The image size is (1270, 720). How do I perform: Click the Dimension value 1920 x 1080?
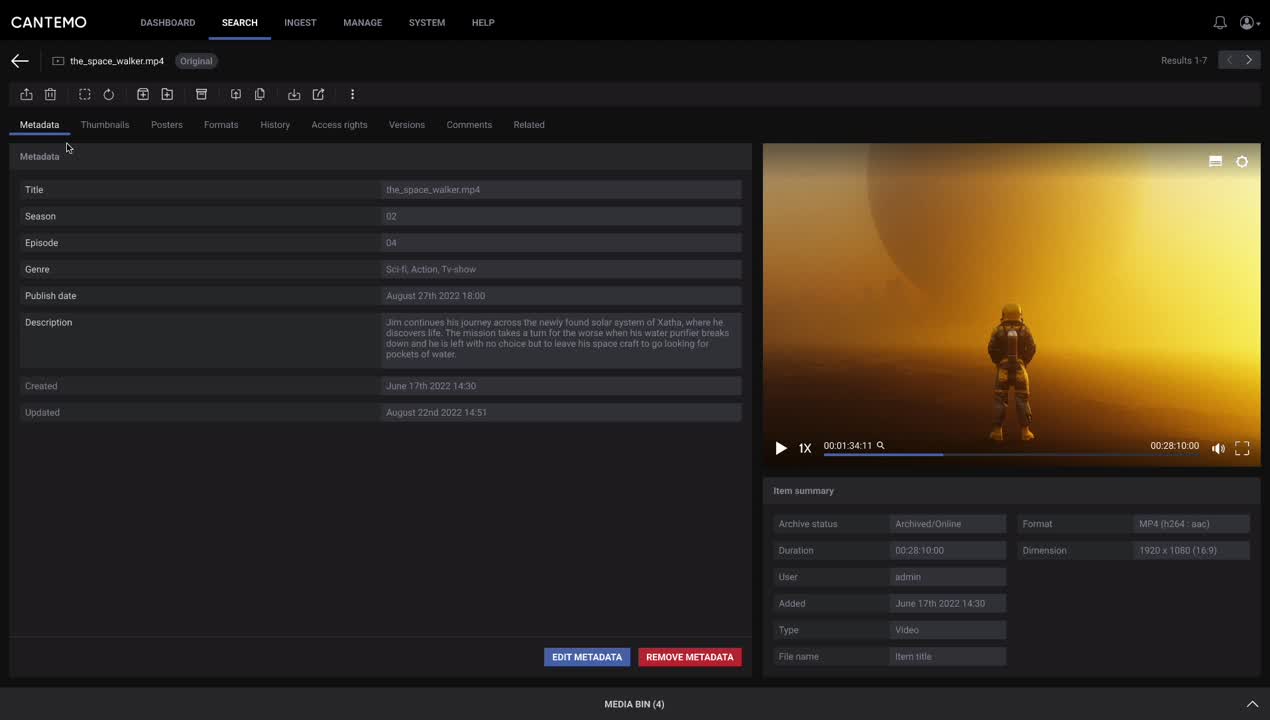coord(1192,550)
